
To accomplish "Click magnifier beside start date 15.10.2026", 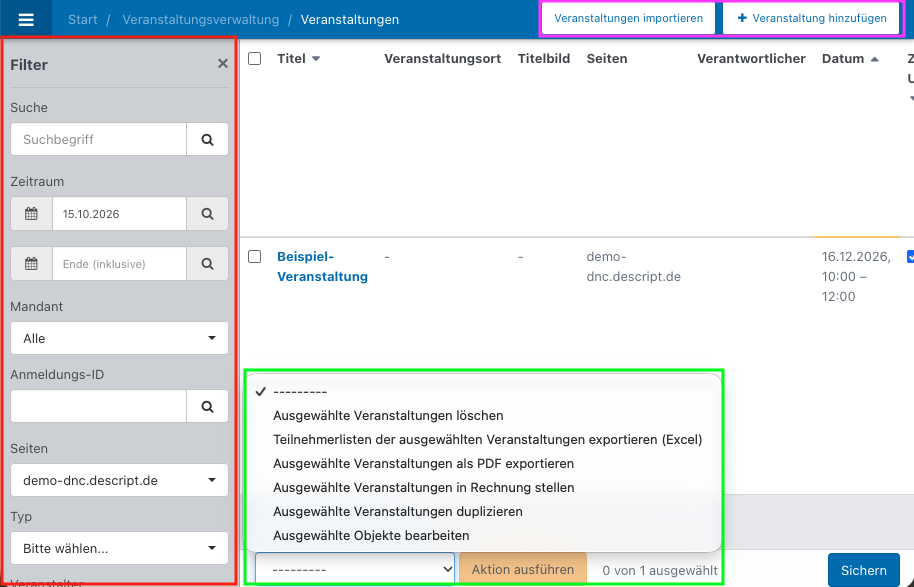I will pyautogui.click(x=208, y=214).
